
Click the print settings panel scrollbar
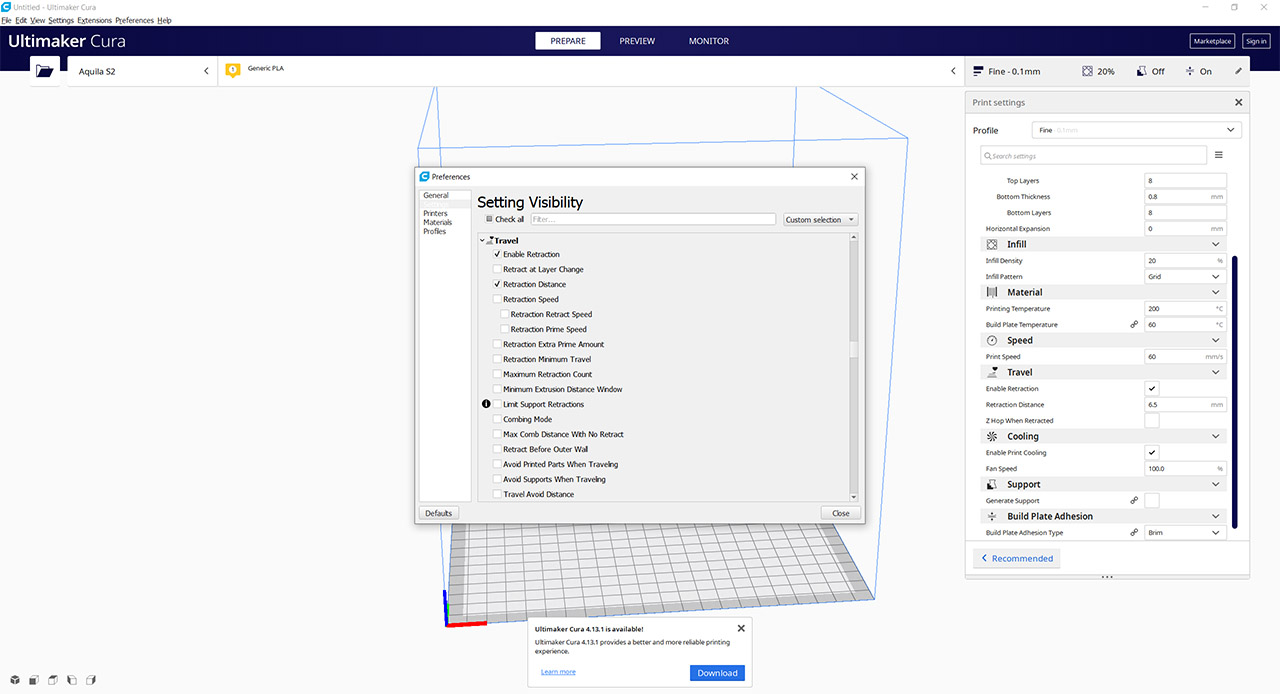coord(1235,392)
